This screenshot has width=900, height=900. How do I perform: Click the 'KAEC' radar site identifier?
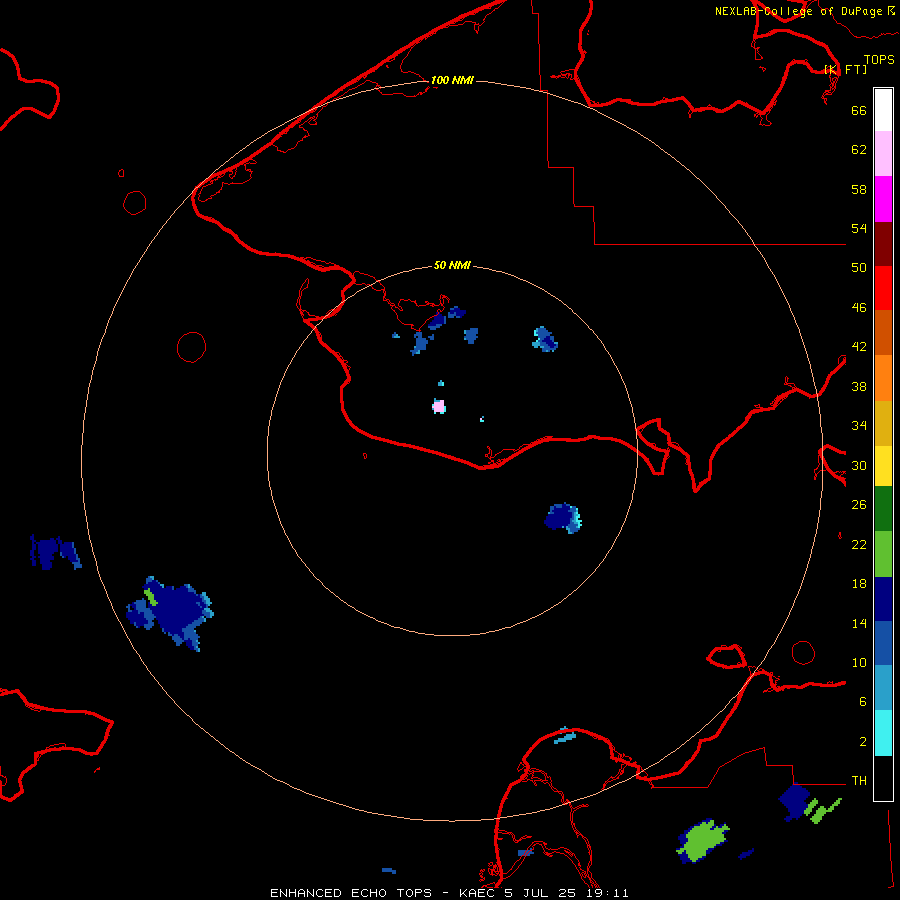point(477,893)
